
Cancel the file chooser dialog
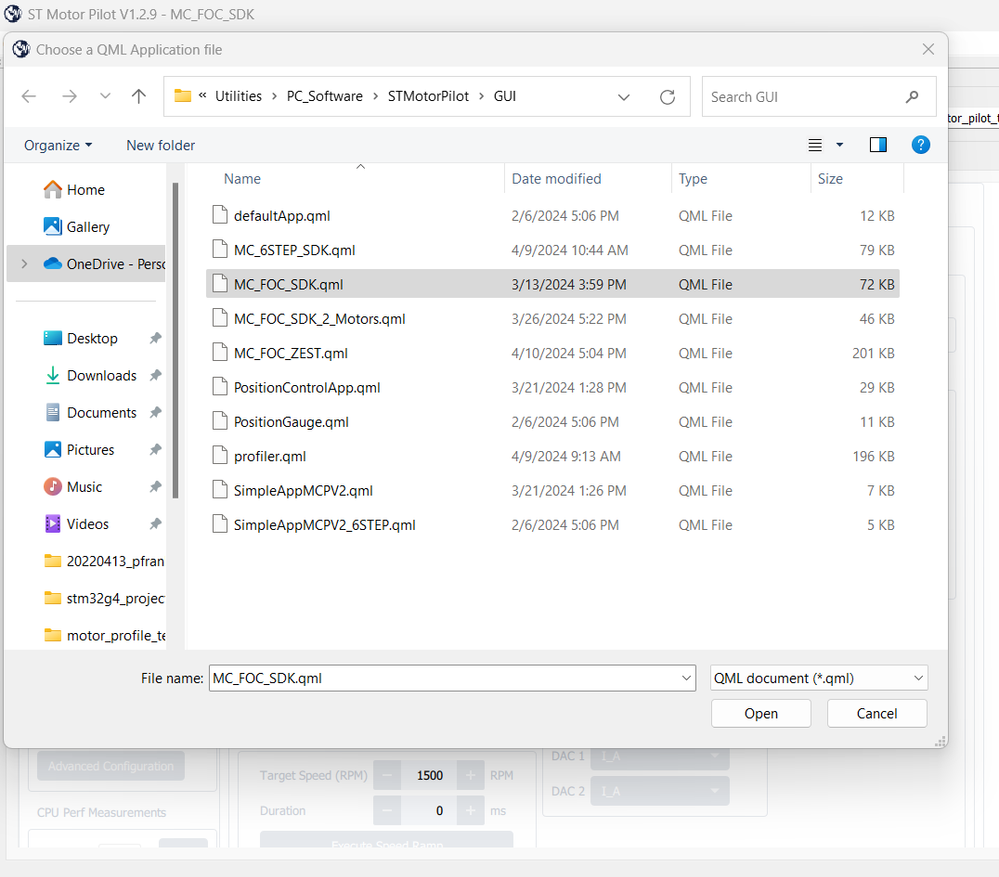click(x=877, y=713)
